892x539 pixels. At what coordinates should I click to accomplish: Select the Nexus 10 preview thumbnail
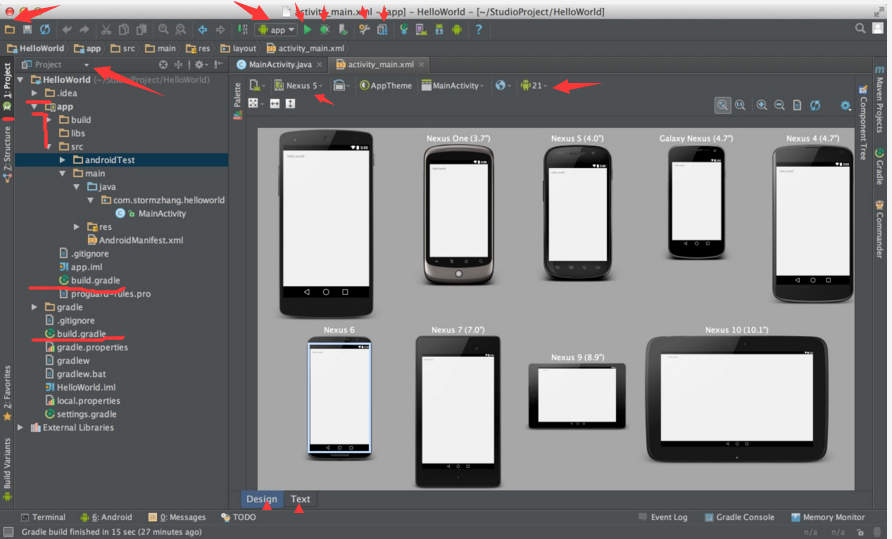pos(736,397)
